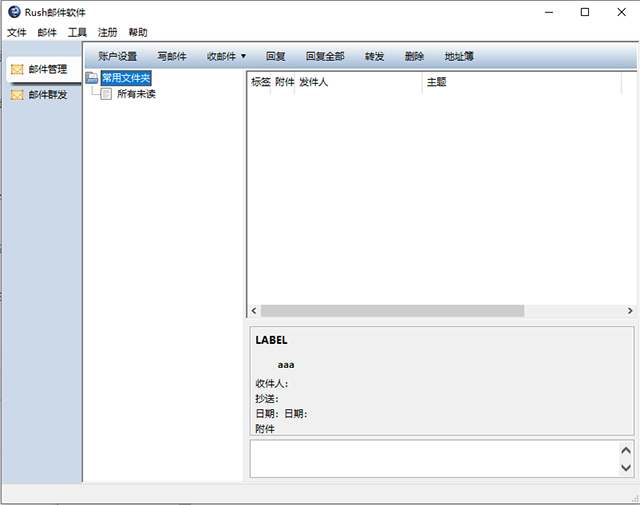Click the Rush app logo icon
Screen dimensions: 640x505
point(14,12)
